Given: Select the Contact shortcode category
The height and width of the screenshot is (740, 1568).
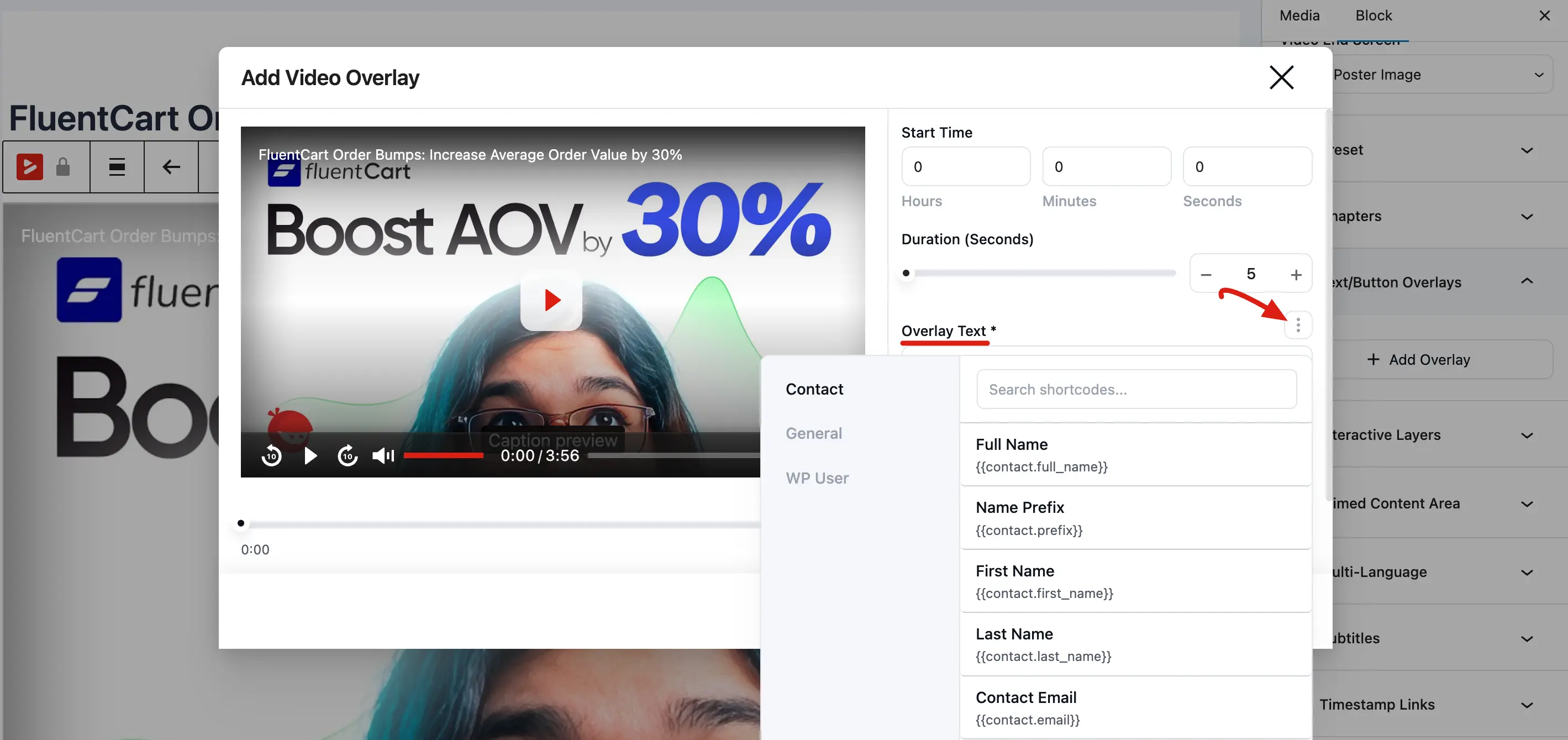Looking at the screenshot, I should pyautogui.click(x=814, y=390).
